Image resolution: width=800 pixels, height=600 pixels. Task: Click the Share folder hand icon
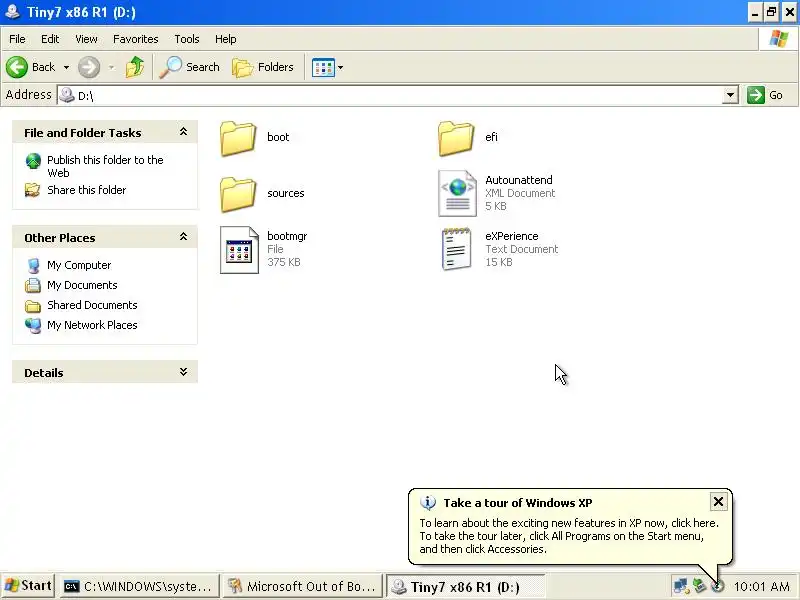pyautogui.click(x=33, y=190)
